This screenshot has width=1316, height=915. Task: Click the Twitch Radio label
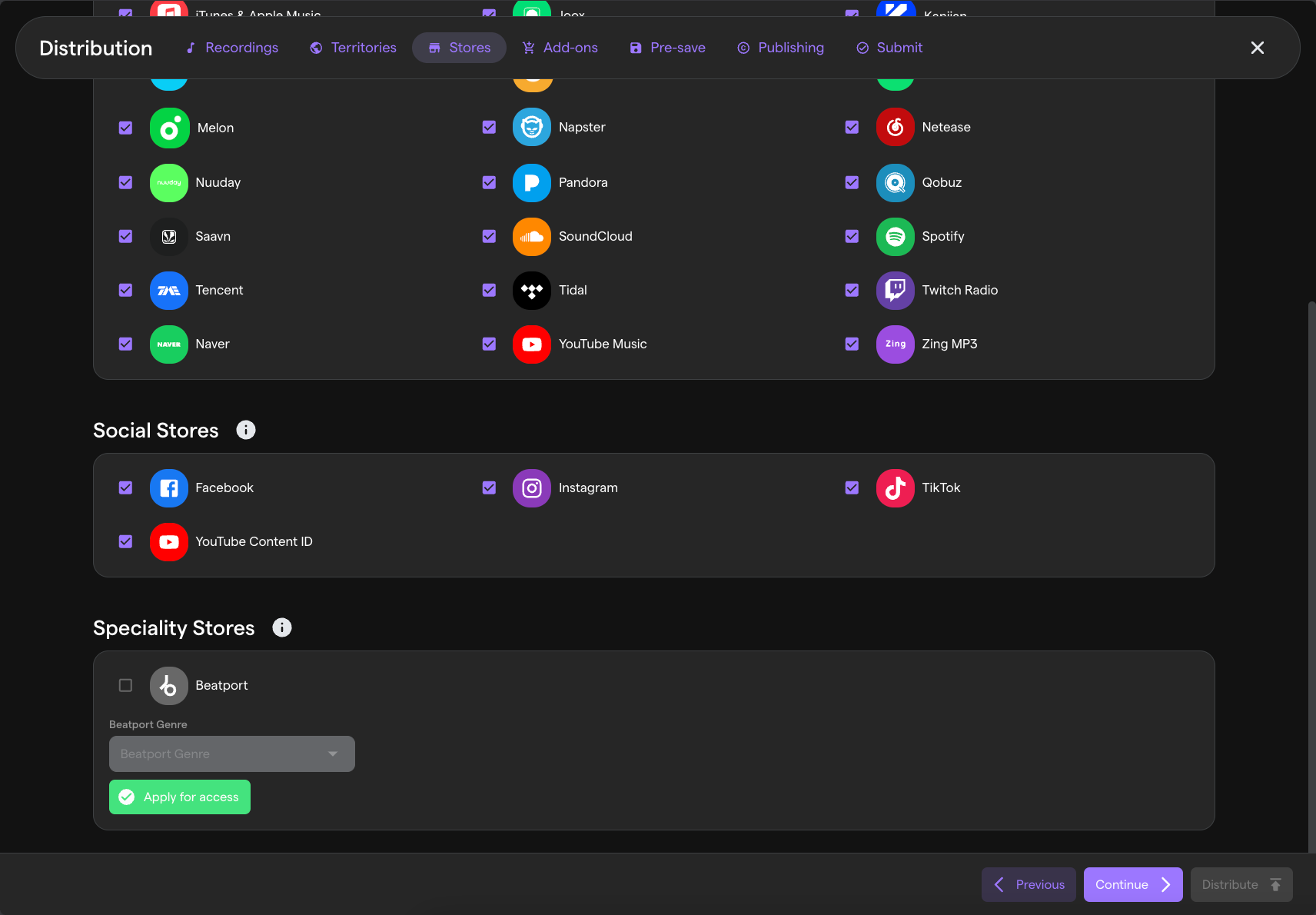click(960, 291)
